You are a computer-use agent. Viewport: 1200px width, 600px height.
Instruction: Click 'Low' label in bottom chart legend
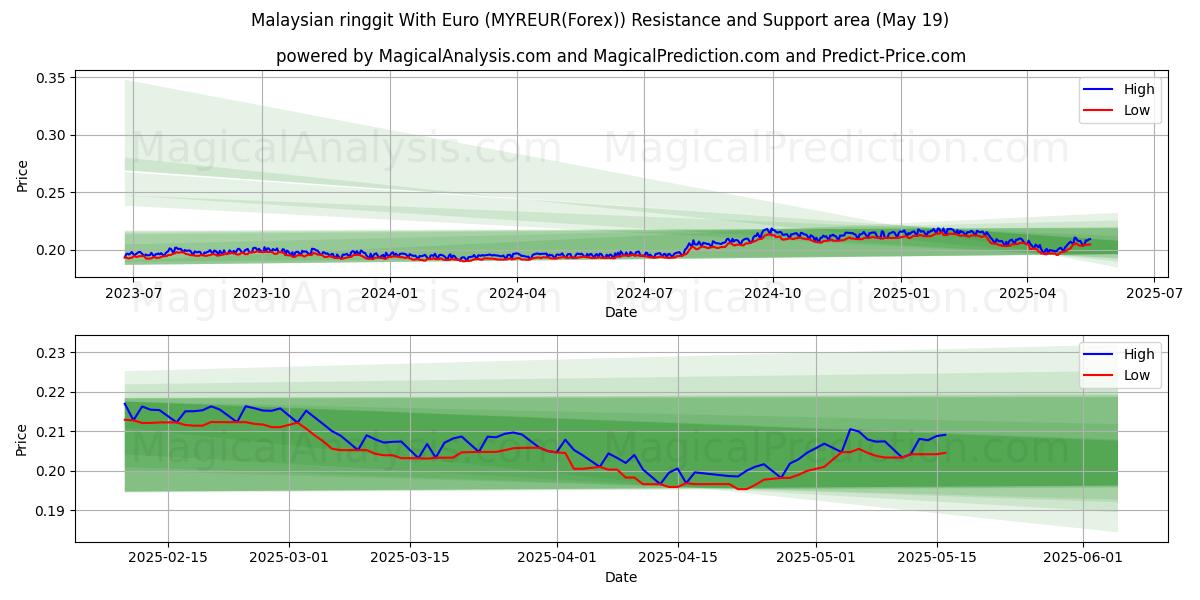click(x=1137, y=375)
